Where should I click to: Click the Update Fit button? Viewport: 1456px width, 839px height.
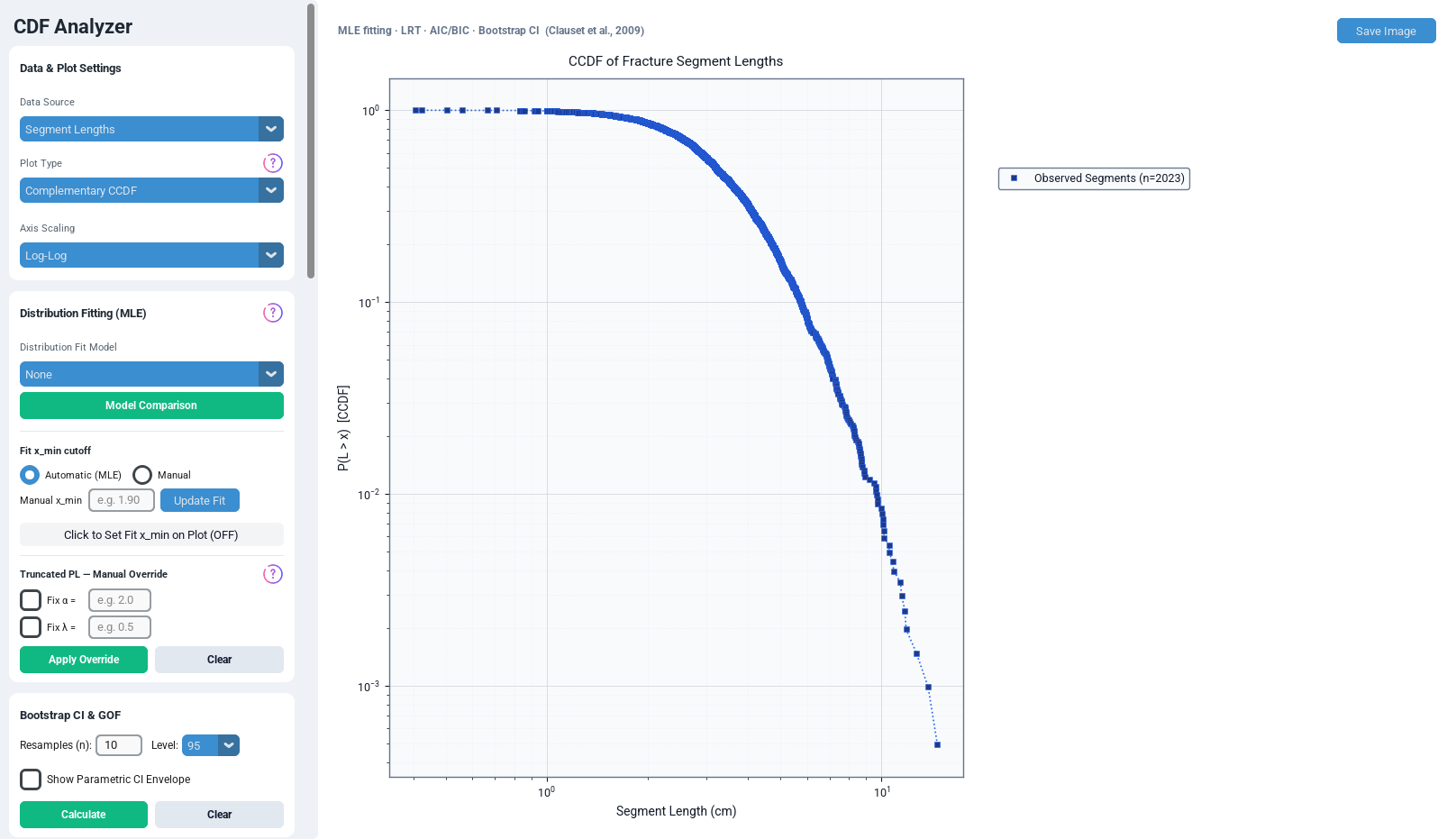pyautogui.click(x=200, y=500)
